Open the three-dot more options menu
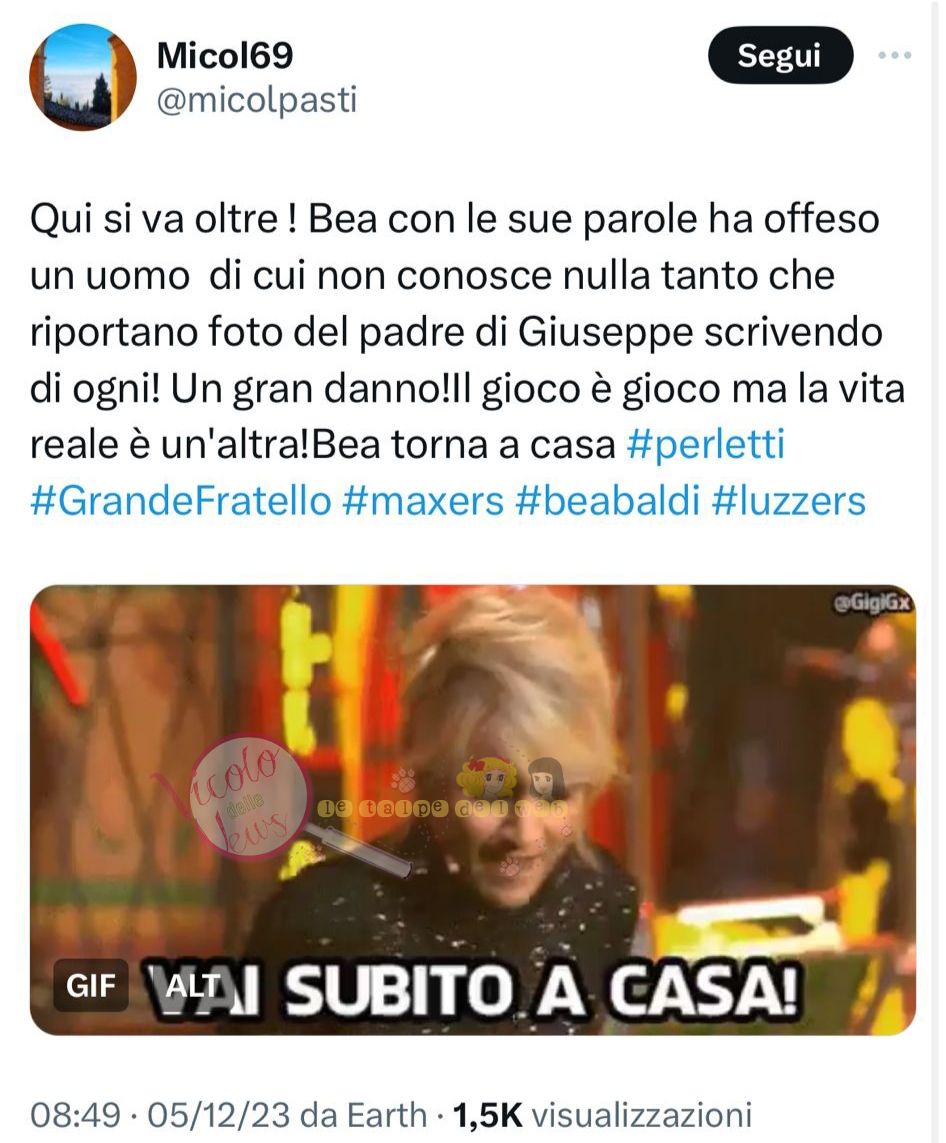This screenshot has width=946, height=1143. pyautogui.click(x=894, y=55)
